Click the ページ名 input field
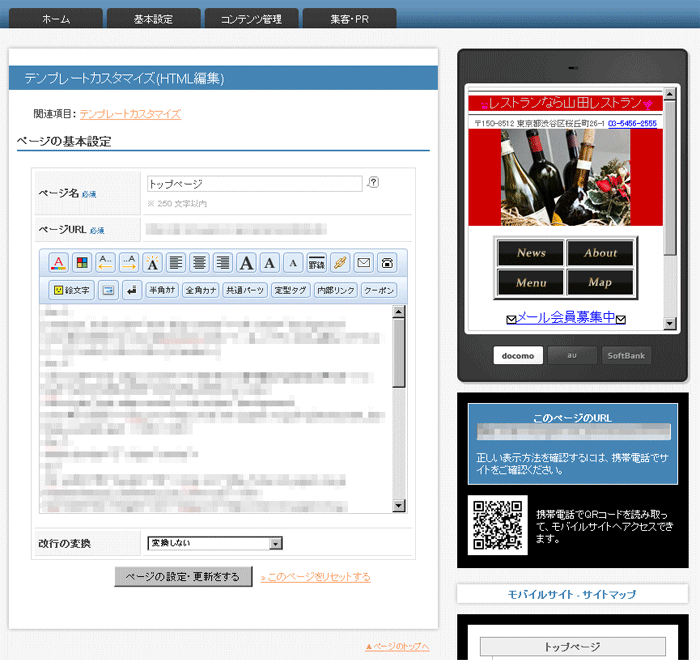The image size is (700, 660). tap(254, 184)
